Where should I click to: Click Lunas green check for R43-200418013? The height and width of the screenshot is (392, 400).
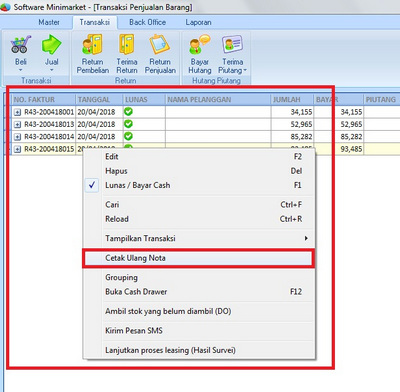[x=128, y=124]
